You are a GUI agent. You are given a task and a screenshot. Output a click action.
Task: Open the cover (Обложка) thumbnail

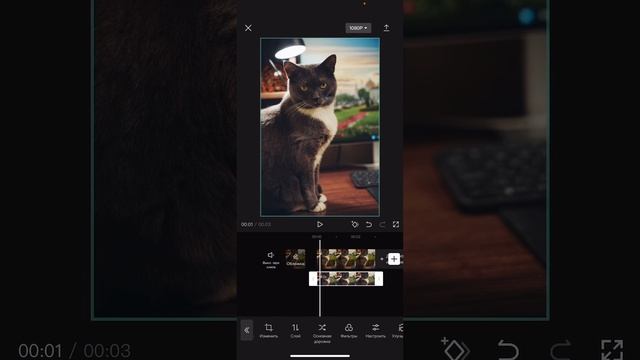click(x=295, y=258)
